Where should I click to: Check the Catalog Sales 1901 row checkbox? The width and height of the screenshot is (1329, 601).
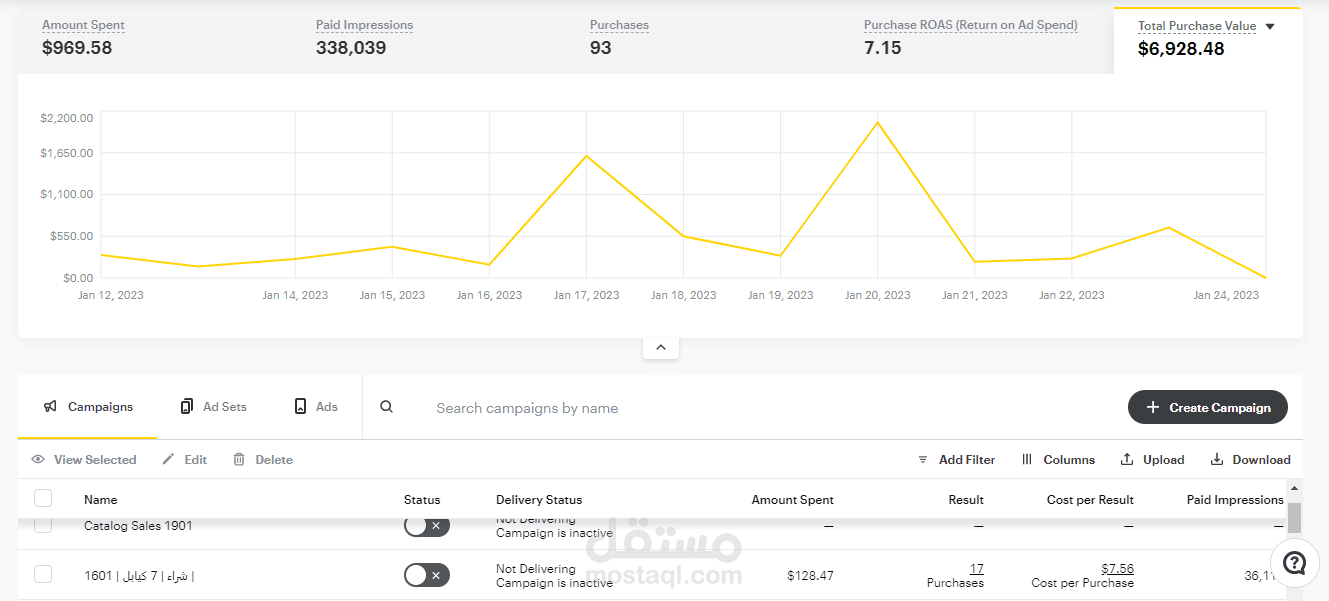click(x=43, y=525)
